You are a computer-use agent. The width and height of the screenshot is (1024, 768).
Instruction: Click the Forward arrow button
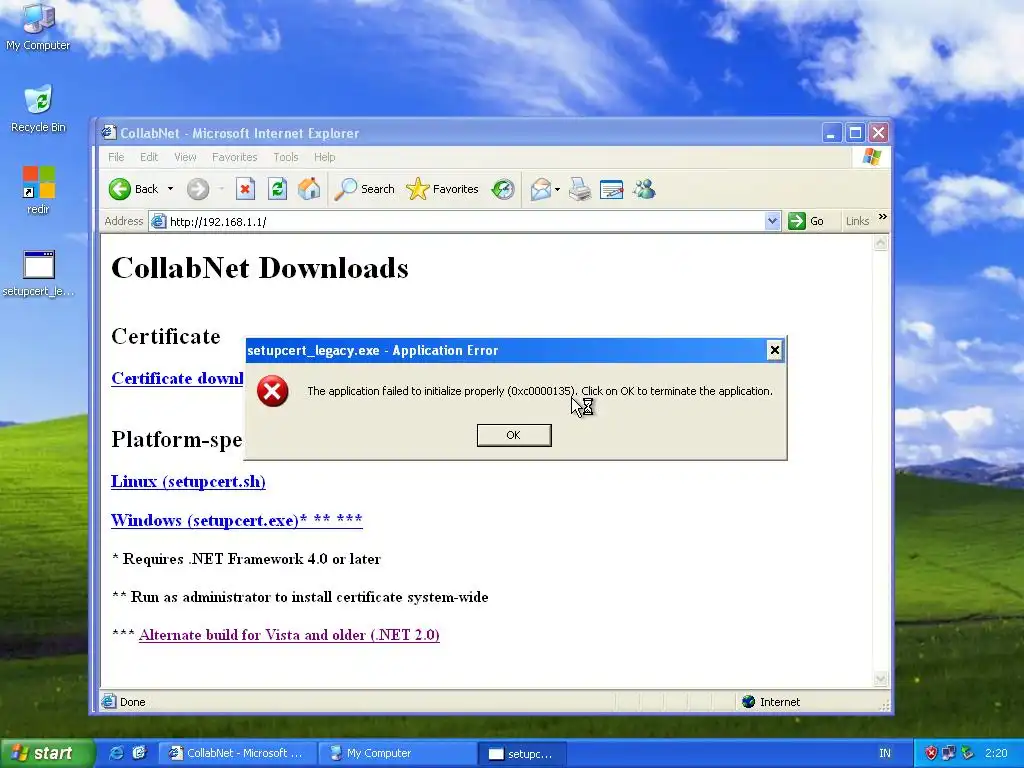[x=198, y=189]
